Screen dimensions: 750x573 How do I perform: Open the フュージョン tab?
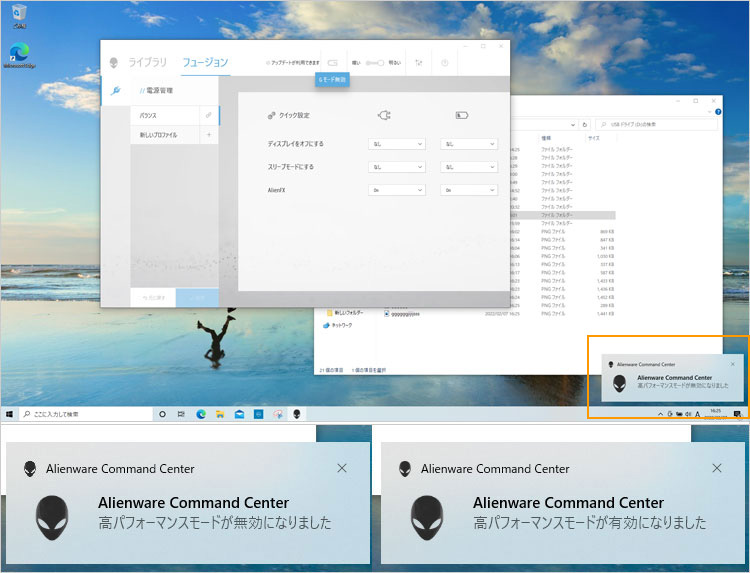(x=206, y=62)
